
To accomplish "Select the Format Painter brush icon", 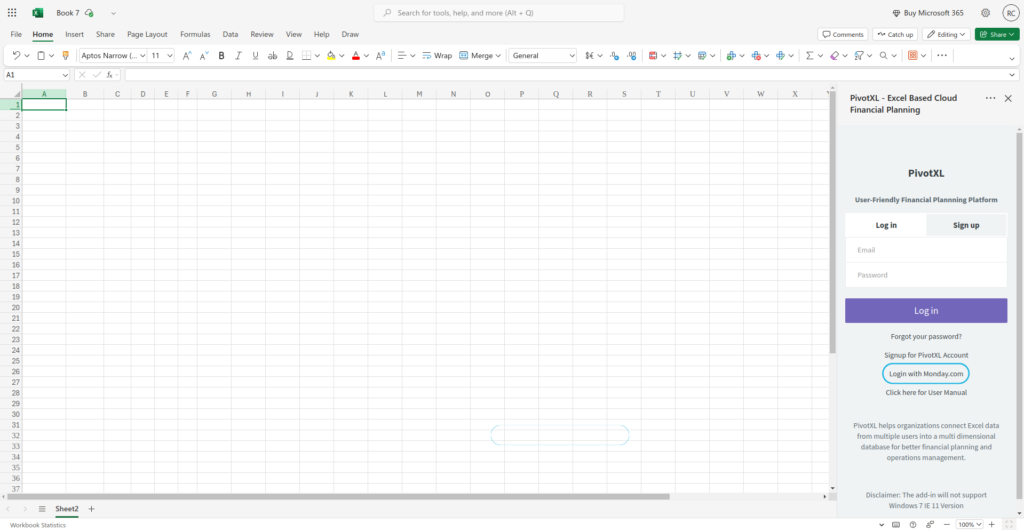I will (65, 55).
